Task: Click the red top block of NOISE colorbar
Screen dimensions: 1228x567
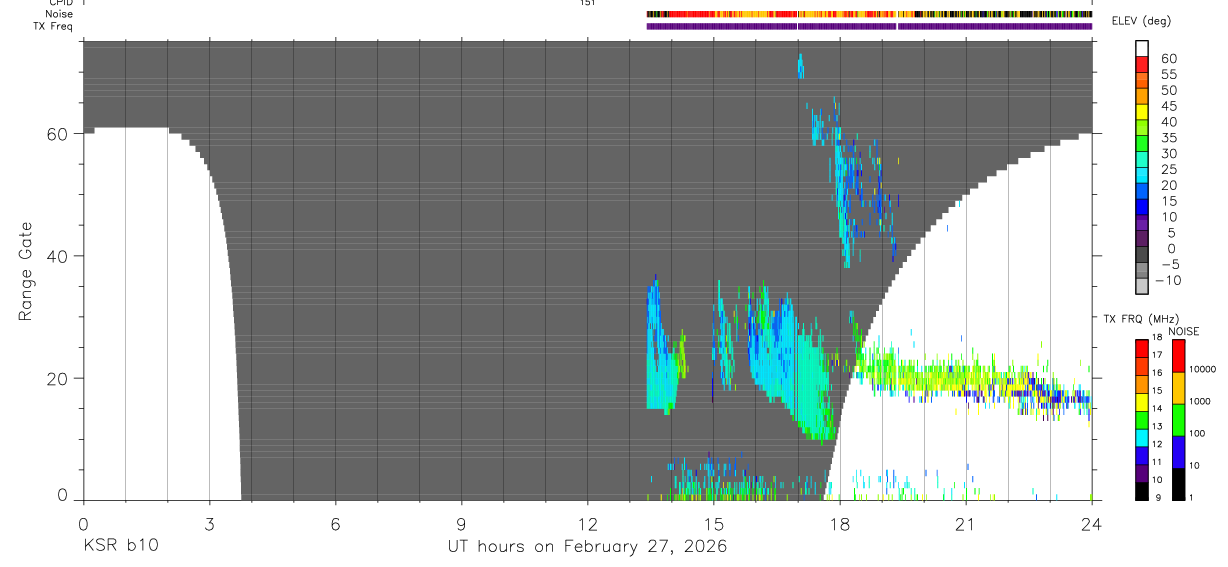Action: tap(1178, 356)
